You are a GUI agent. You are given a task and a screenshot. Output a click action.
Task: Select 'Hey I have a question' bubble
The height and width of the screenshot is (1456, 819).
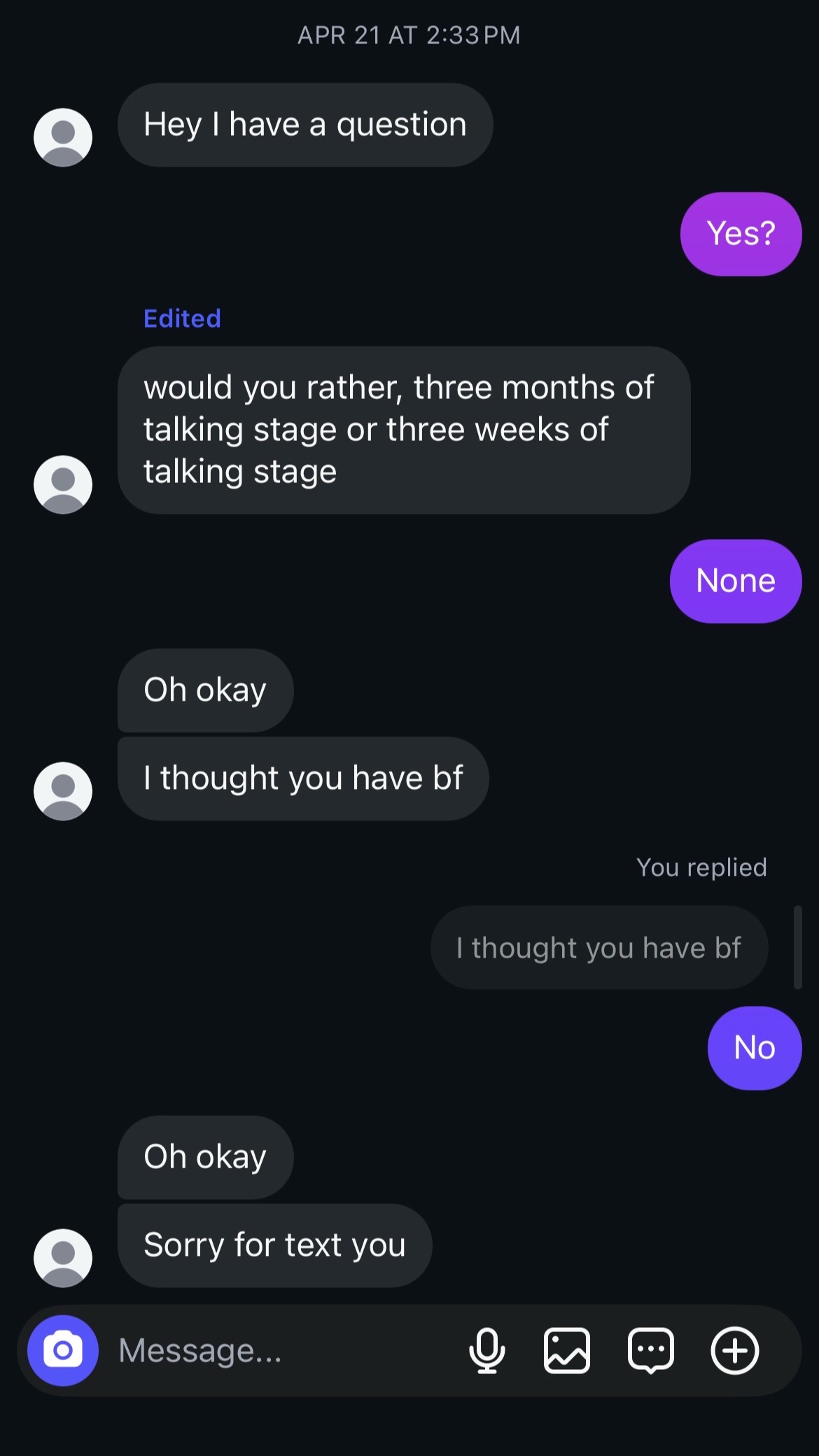coord(305,125)
